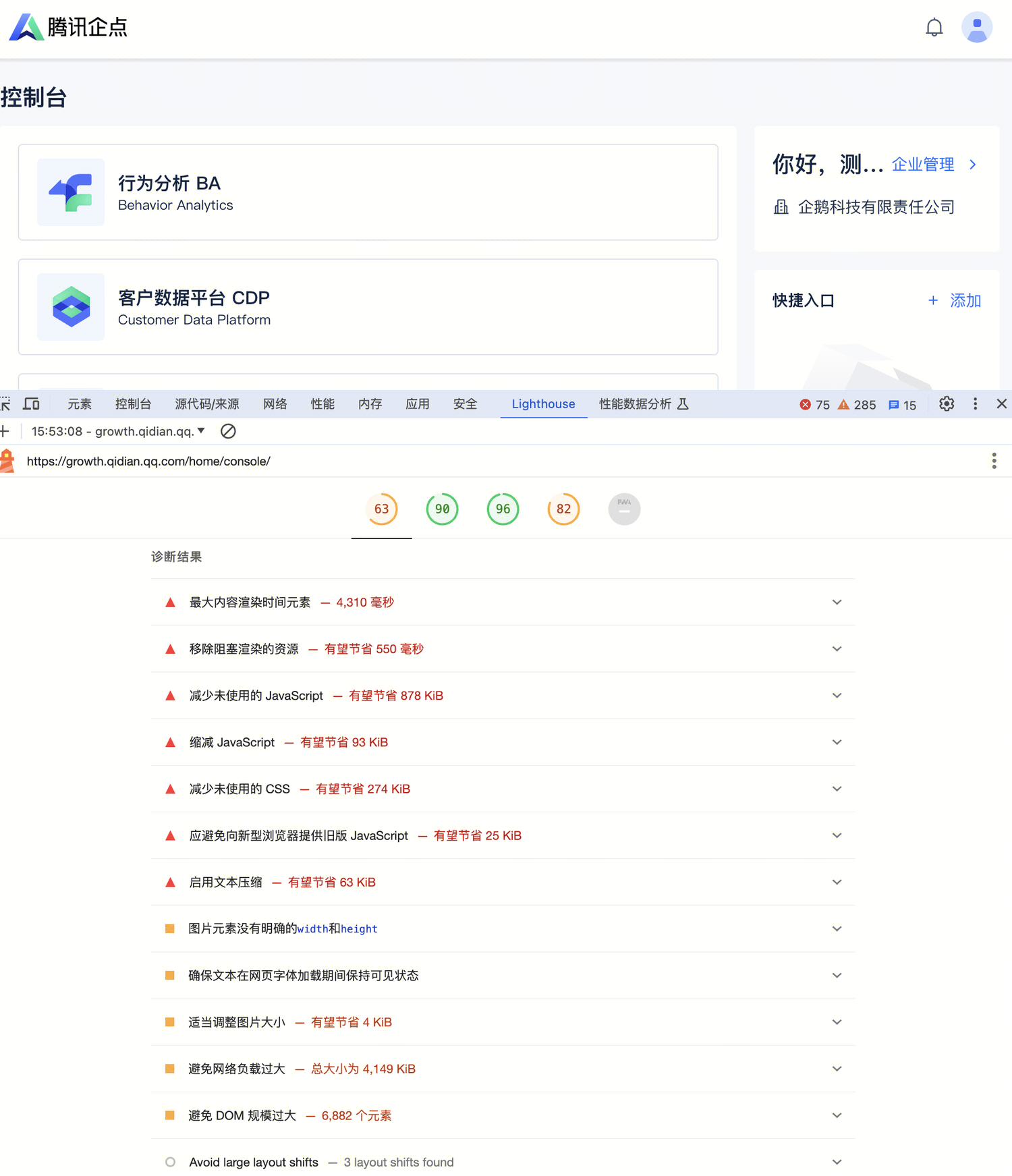Image resolution: width=1012 pixels, height=1176 pixels.
Task: Open the 行为分析 BA card
Action: point(368,192)
